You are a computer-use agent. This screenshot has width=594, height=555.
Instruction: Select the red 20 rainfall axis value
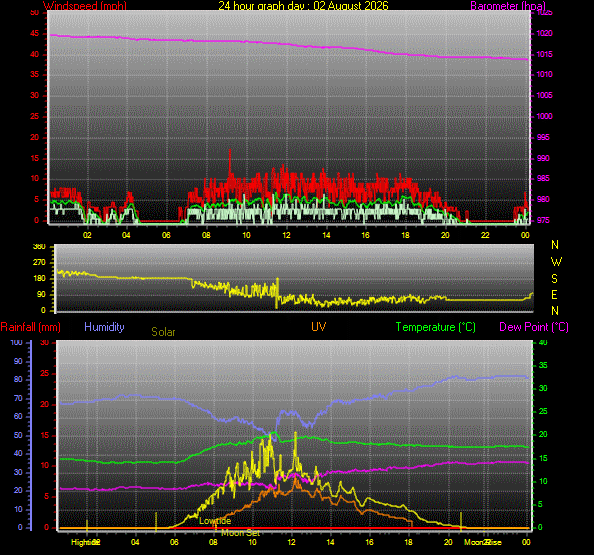tap(45, 405)
